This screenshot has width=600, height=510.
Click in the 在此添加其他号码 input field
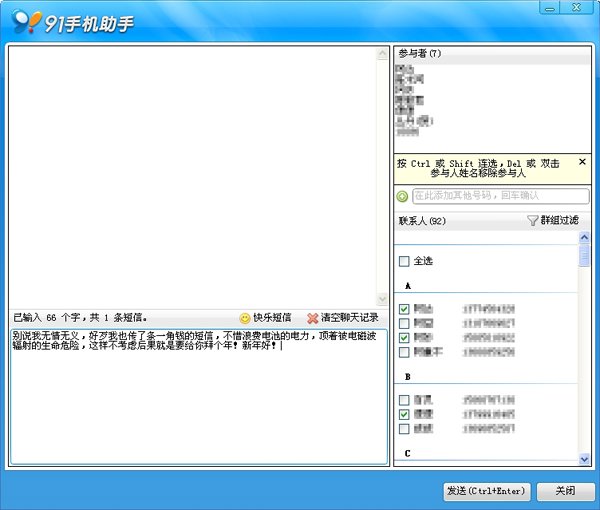pos(501,196)
